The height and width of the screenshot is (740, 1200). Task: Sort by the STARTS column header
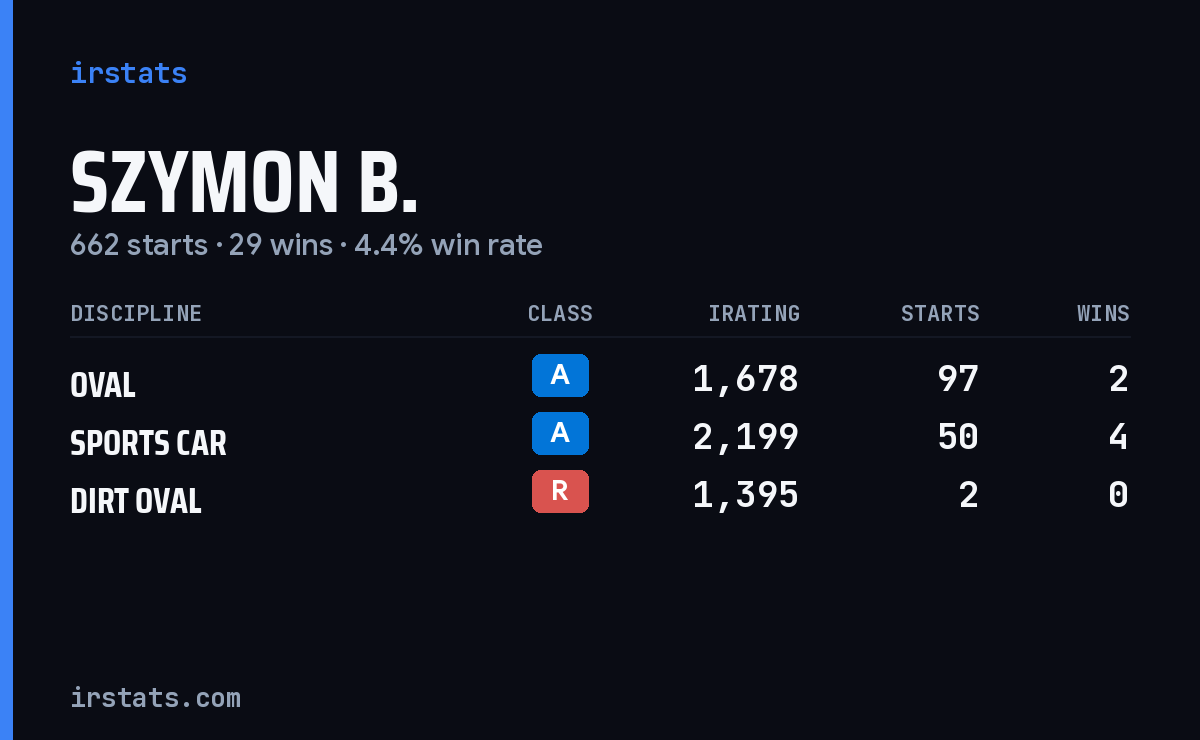tap(940, 313)
